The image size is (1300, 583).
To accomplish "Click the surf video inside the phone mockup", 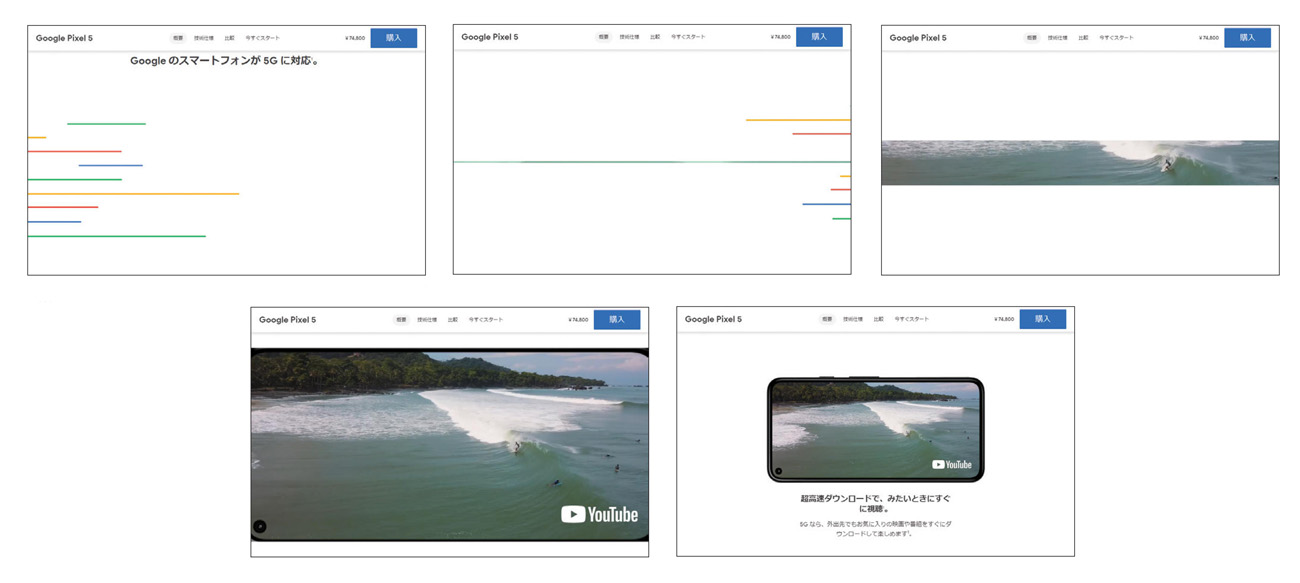I will pyautogui.click(x=876, y=430).
